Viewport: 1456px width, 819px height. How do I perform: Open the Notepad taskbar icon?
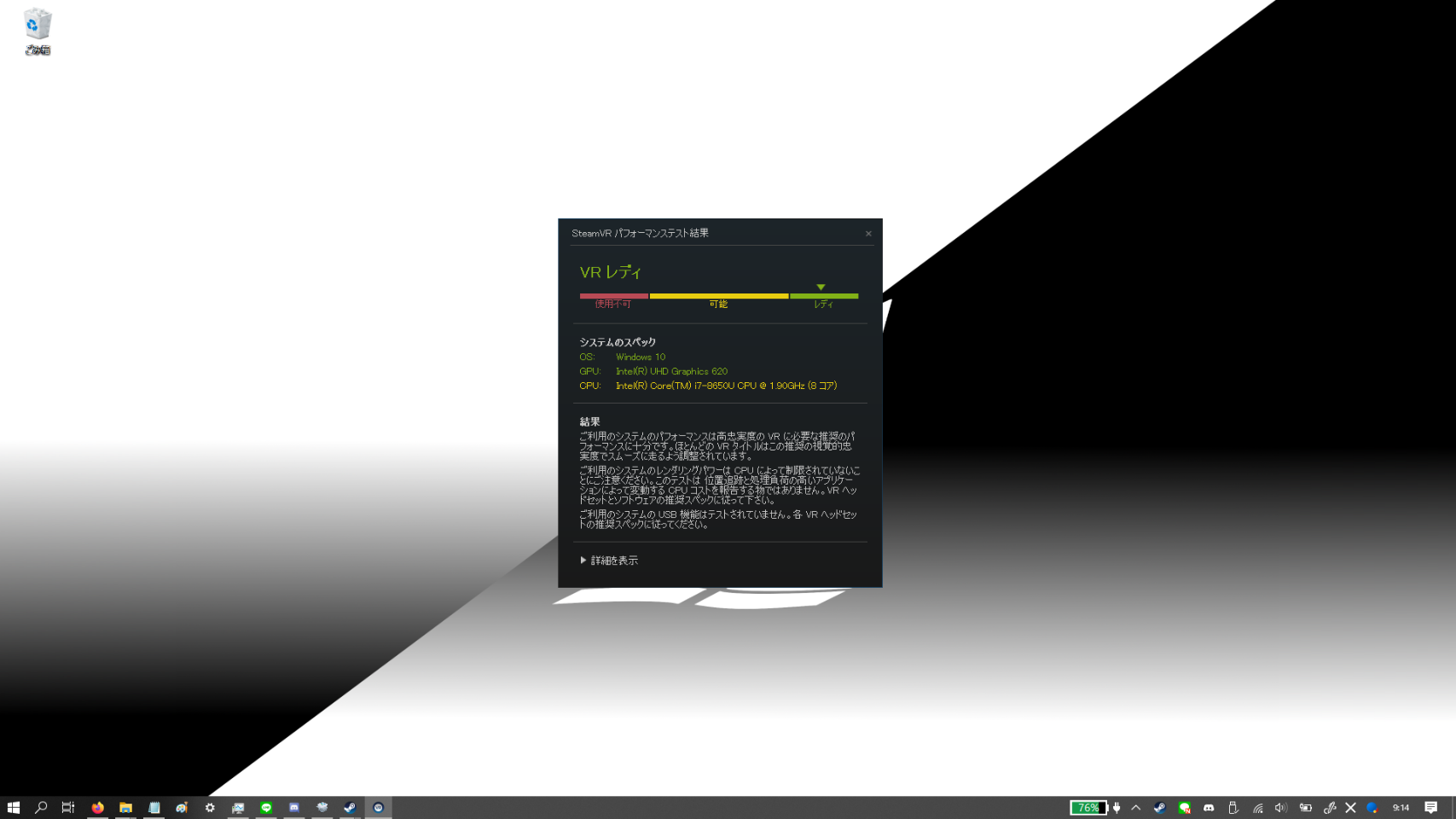coord(154,807)
